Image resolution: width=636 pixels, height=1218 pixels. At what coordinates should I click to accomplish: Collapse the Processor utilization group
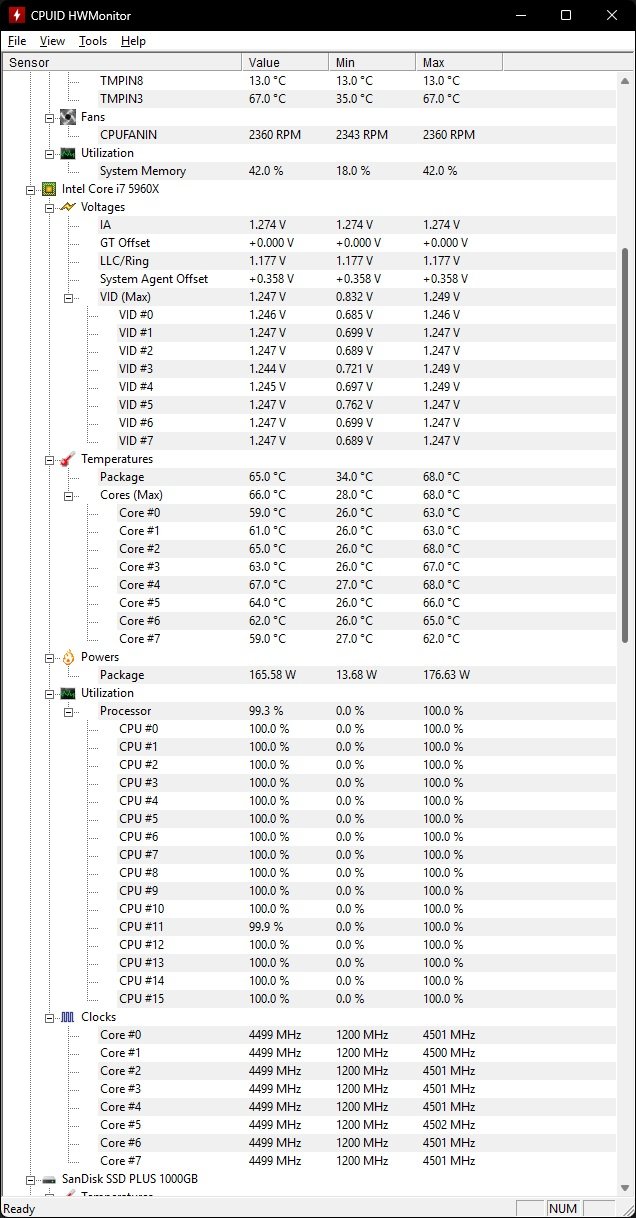(69, 711)
